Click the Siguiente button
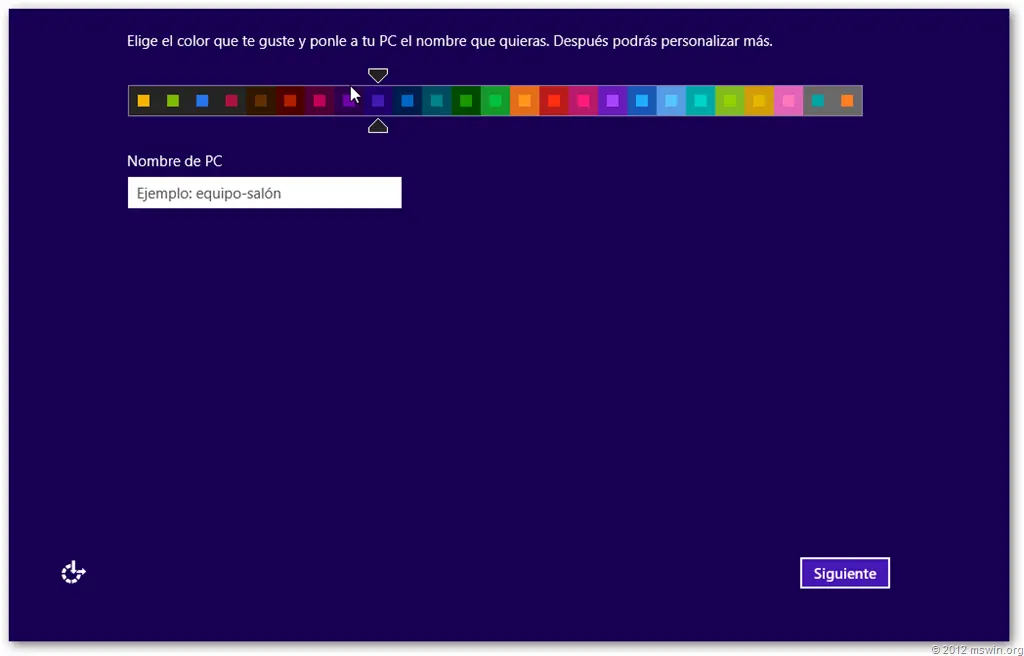Screen dimensions: 1024x656 pyautogui.click(x=844, y=573)
